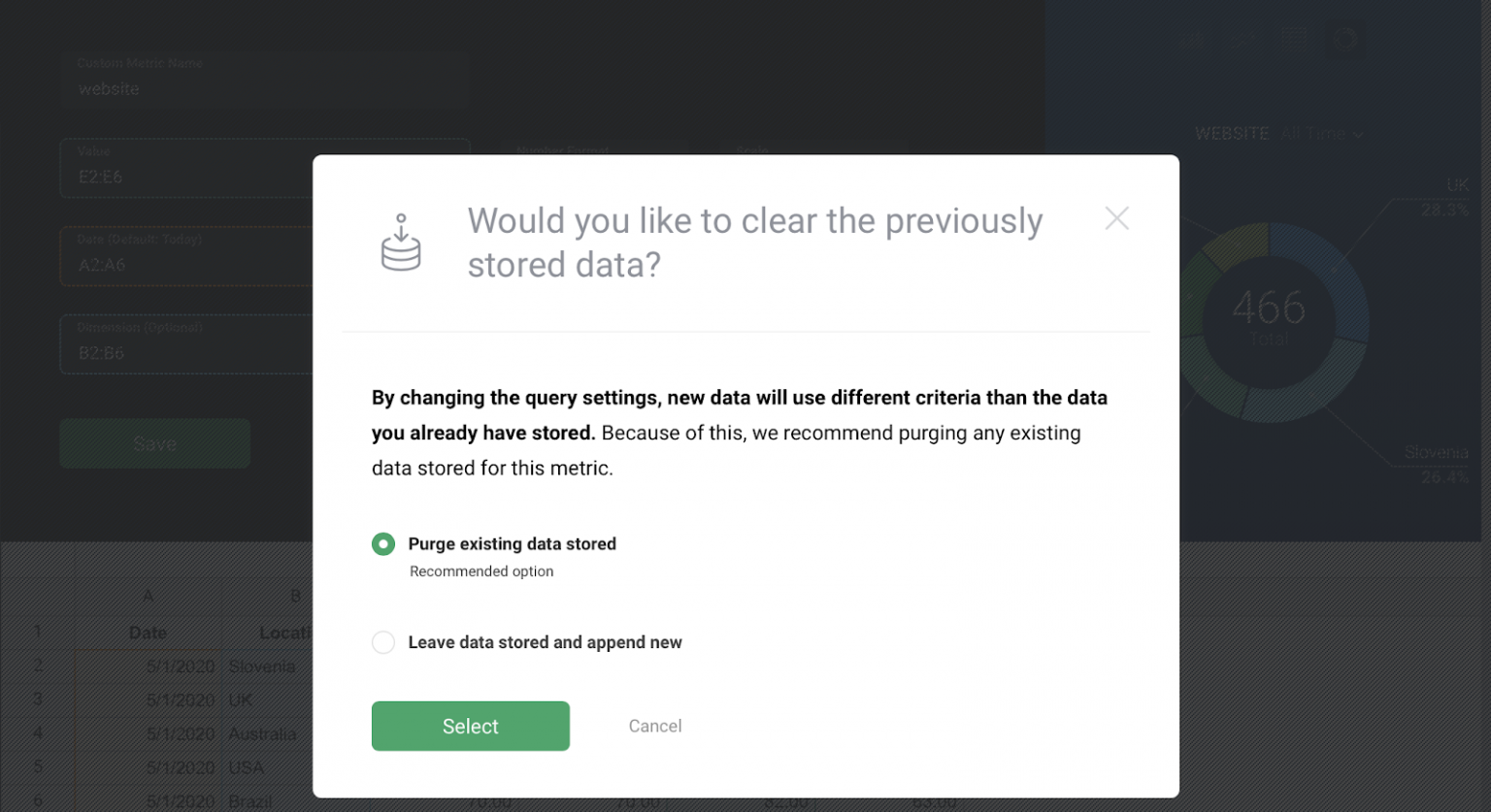This screenshot has height=812, width=1491.
Task: Click the green Select button
Action: pos(470,726)
